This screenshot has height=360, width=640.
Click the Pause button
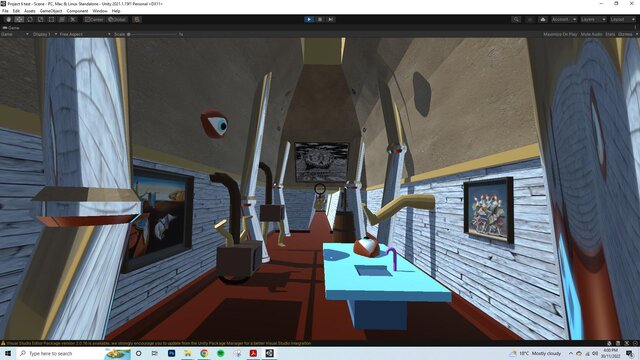[x=320, y=19]
